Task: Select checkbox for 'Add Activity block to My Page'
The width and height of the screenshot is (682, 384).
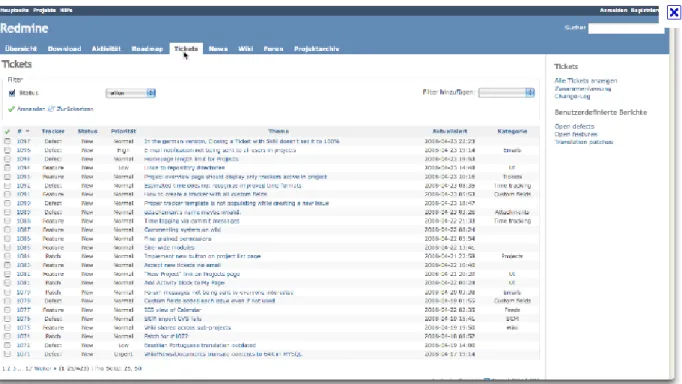Action: pyautogui.click(x=7, y=283)
